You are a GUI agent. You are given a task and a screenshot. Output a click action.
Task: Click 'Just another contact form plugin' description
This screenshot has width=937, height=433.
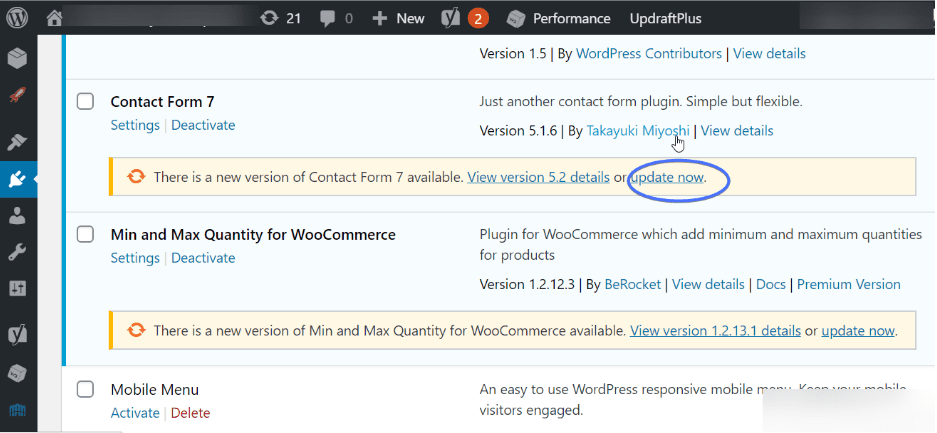coord(641,102)
